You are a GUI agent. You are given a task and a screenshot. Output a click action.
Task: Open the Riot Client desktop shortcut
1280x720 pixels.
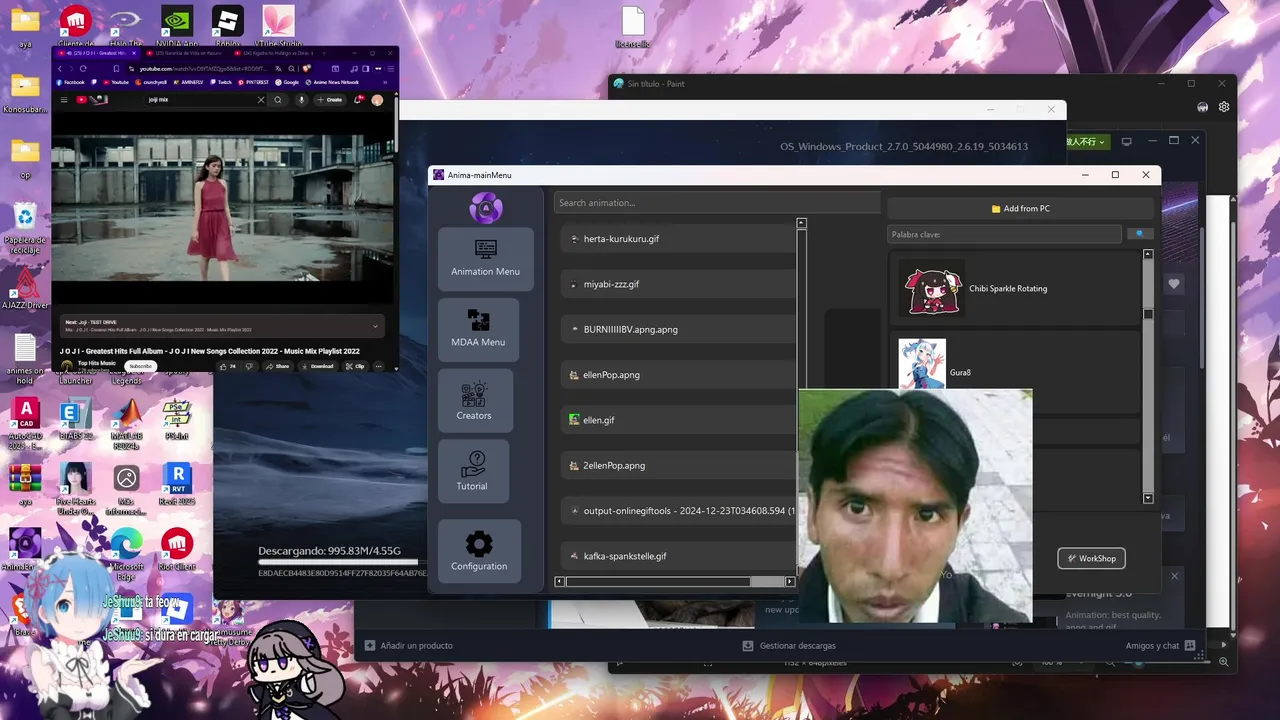[177, 549]
